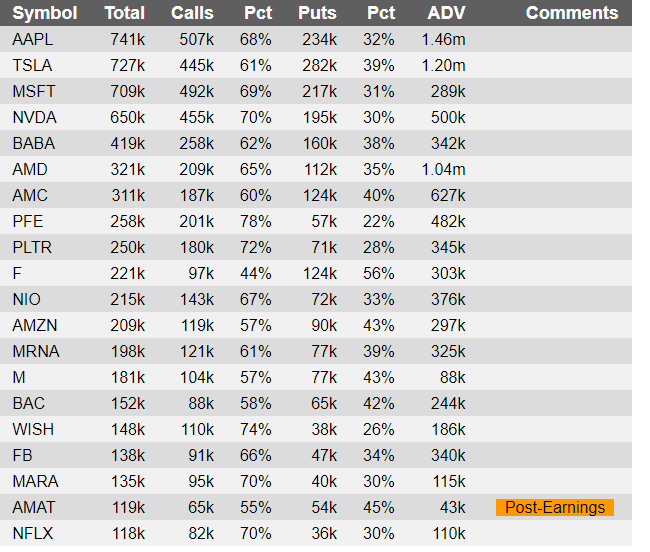Choose the AMD ticker
This screenshot has height=552, width=650.
[30, 169]
